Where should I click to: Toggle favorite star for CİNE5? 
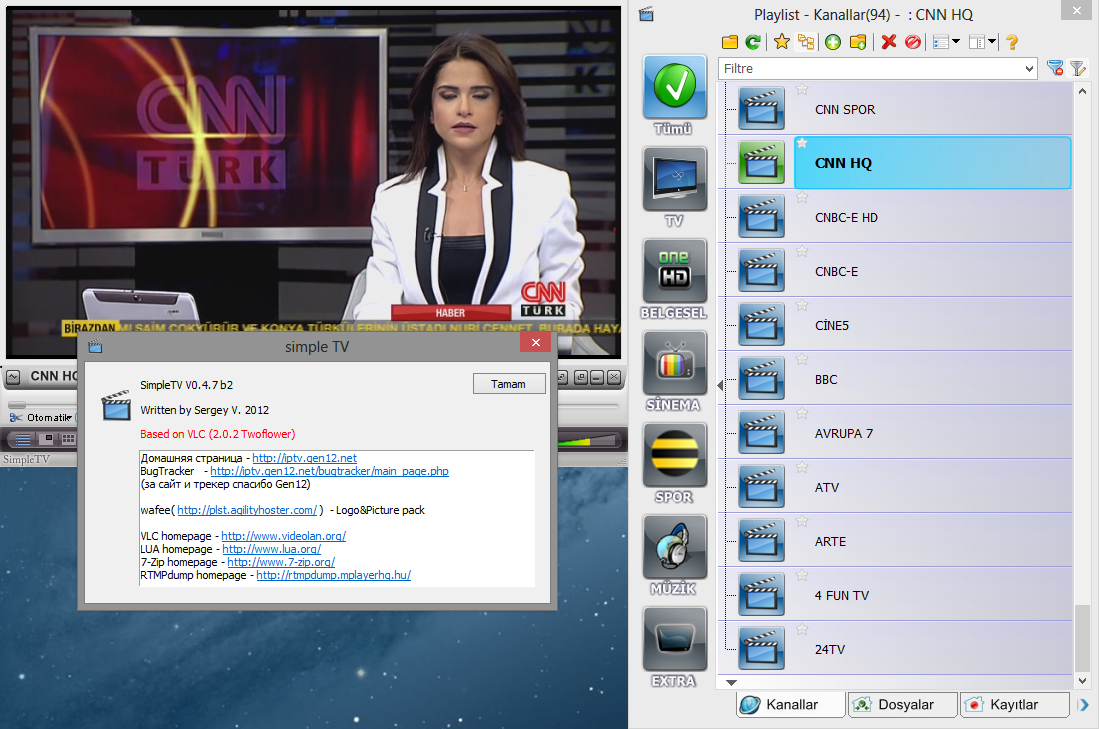click(x=803, y=305)
